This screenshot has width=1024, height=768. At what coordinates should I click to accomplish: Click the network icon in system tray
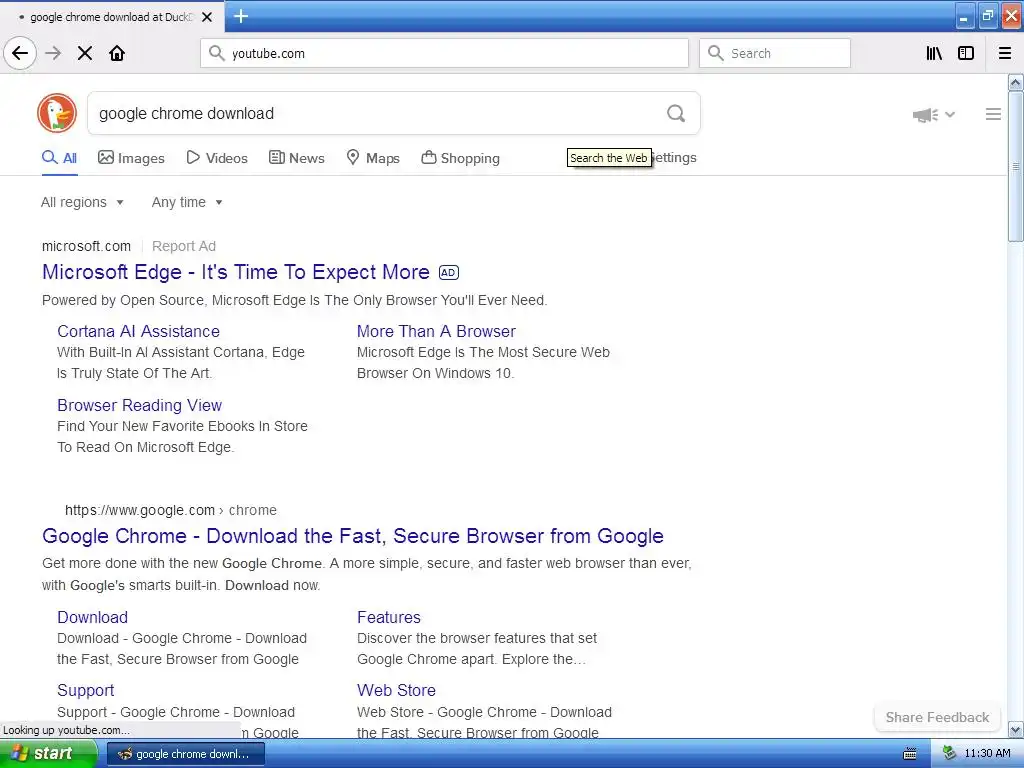click(x=949, y=754)
